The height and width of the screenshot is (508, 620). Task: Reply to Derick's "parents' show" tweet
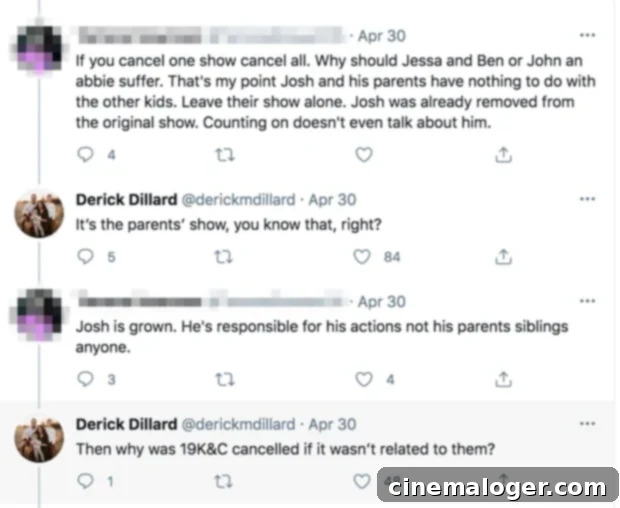point(86,257)
